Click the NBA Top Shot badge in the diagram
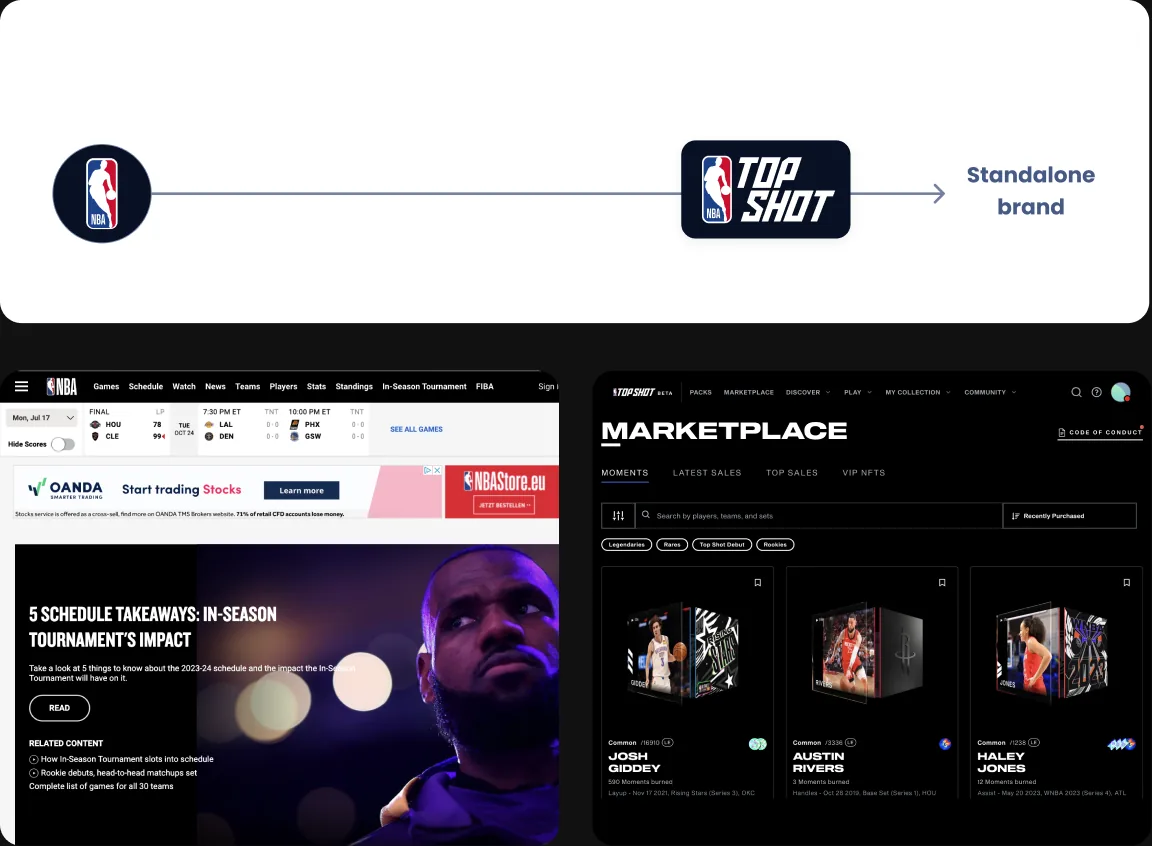Image resolution: width=1152 pixels, height=846 pixels. [766, 189]
